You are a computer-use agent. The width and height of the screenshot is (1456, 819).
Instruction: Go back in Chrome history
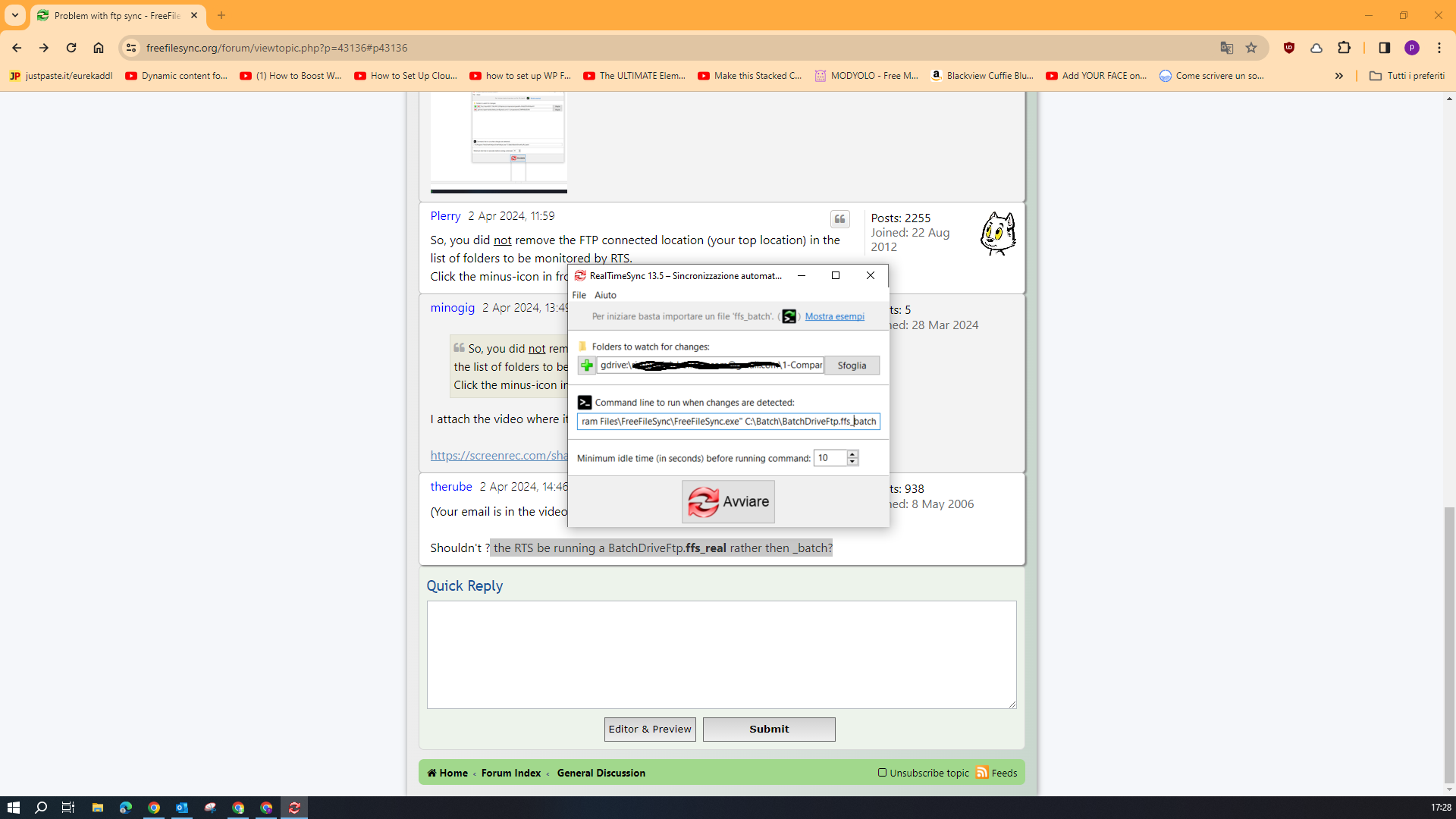(x=17, y=48)
